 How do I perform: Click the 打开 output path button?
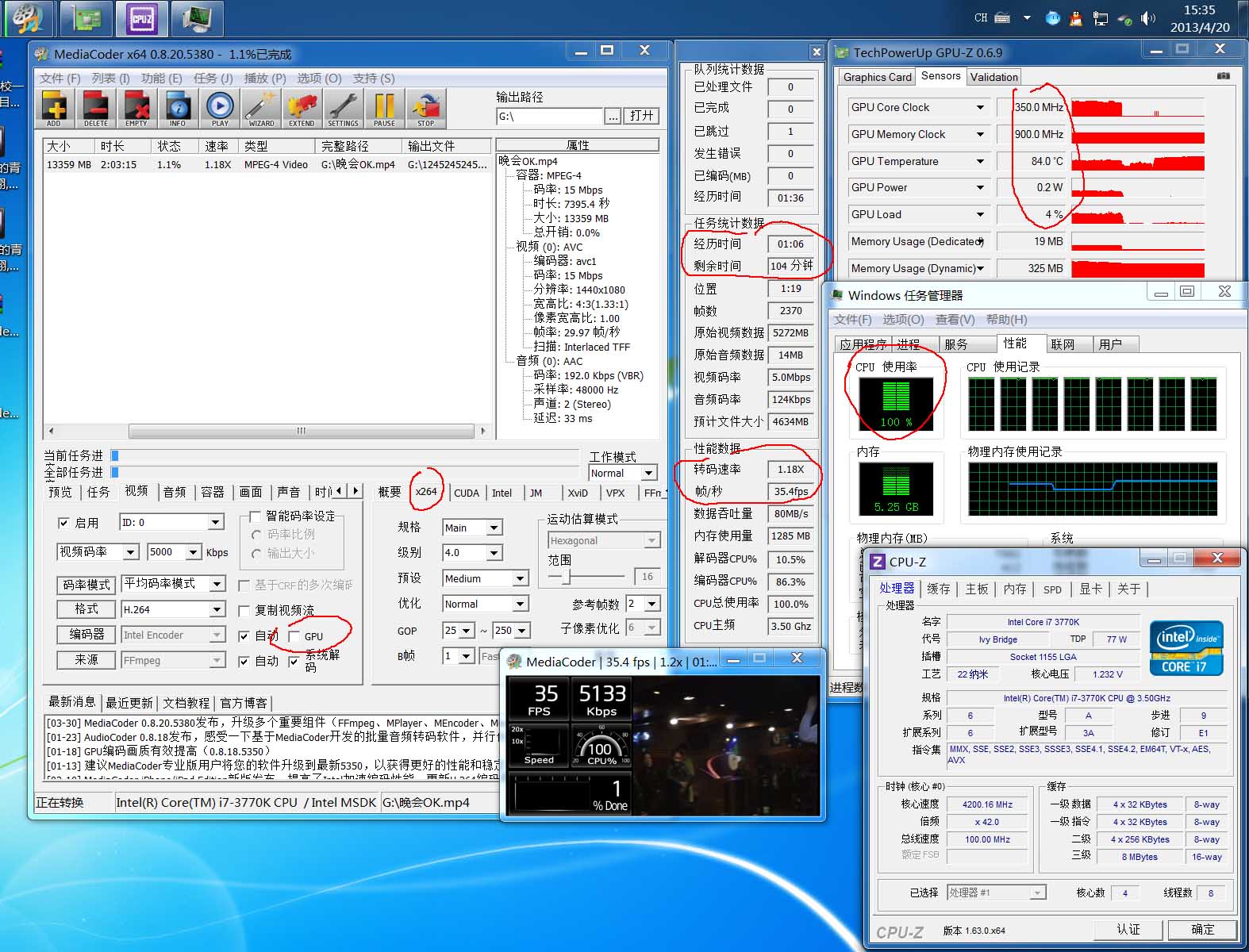641,116
